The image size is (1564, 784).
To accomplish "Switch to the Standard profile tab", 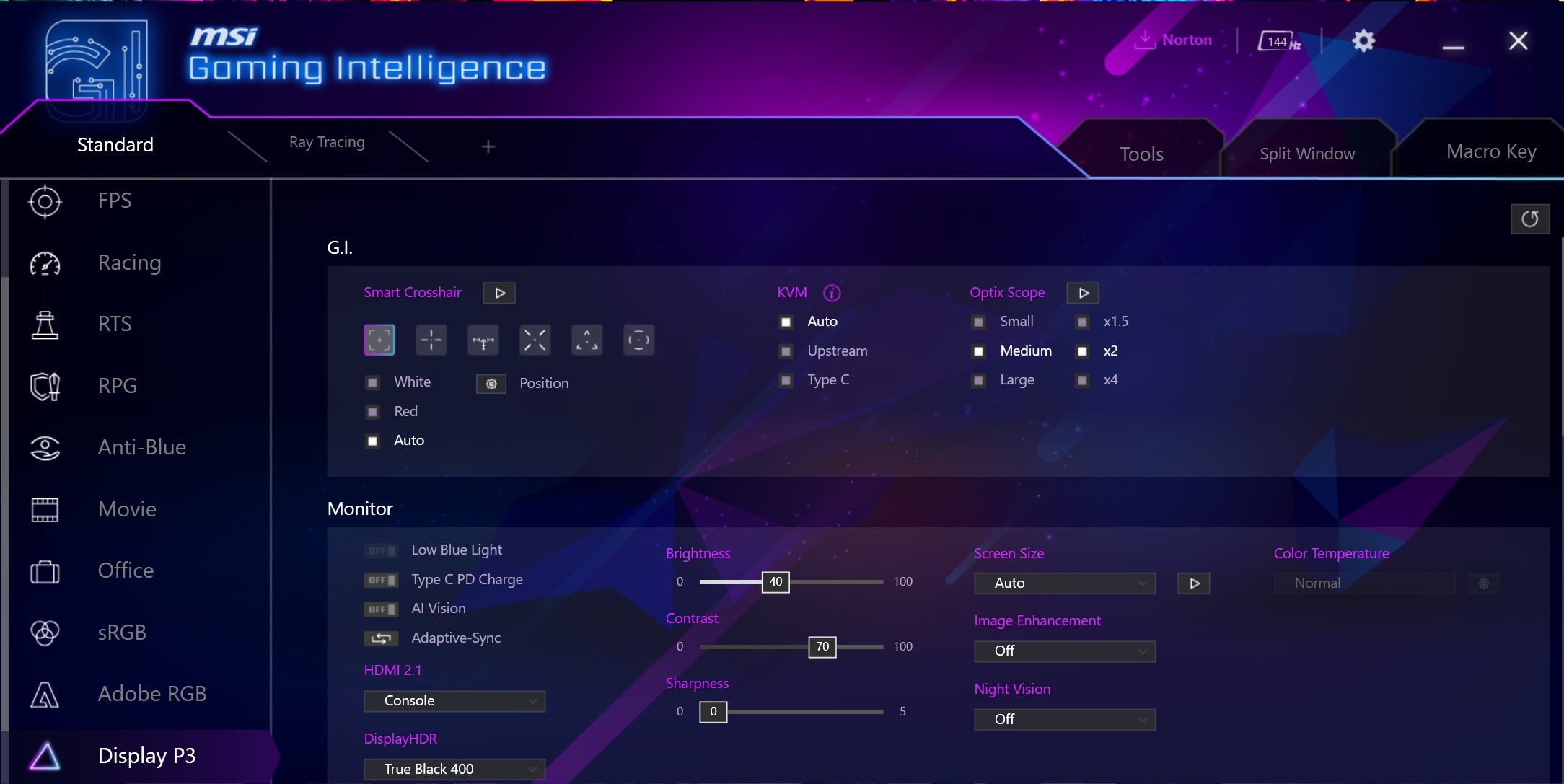I will tap(115, 145).
